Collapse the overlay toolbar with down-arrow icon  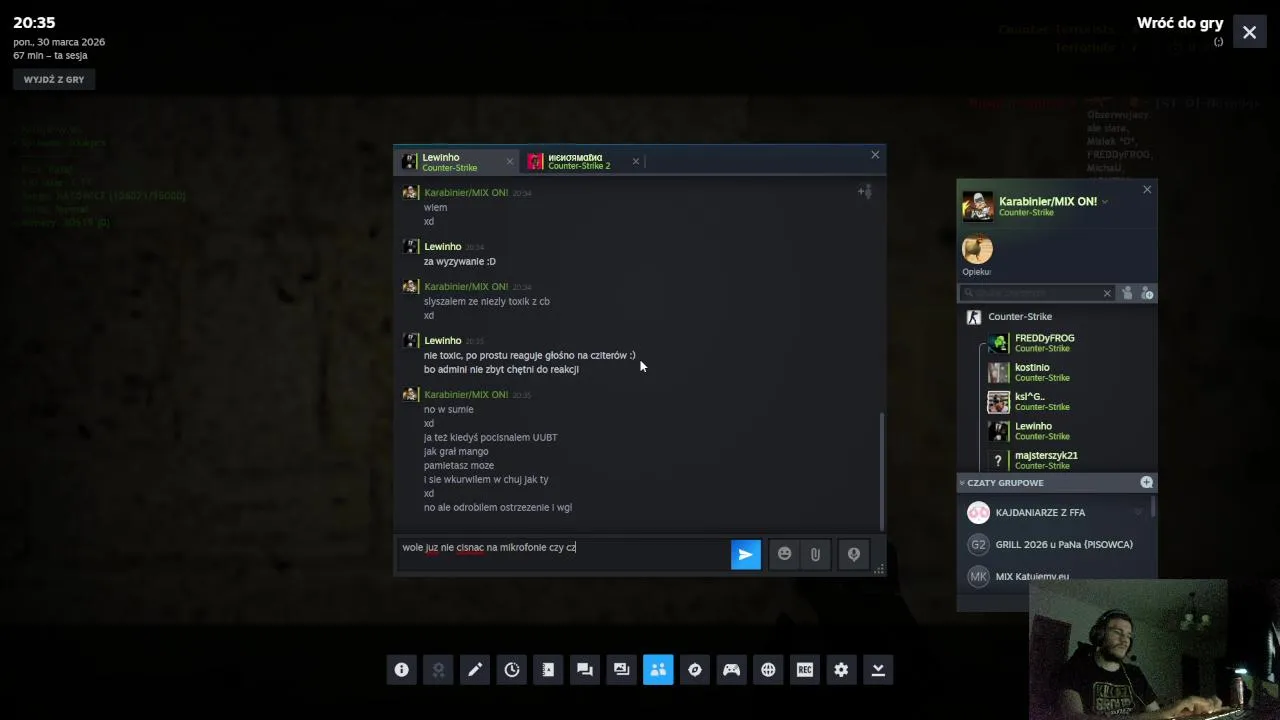(x=878, y=670)
